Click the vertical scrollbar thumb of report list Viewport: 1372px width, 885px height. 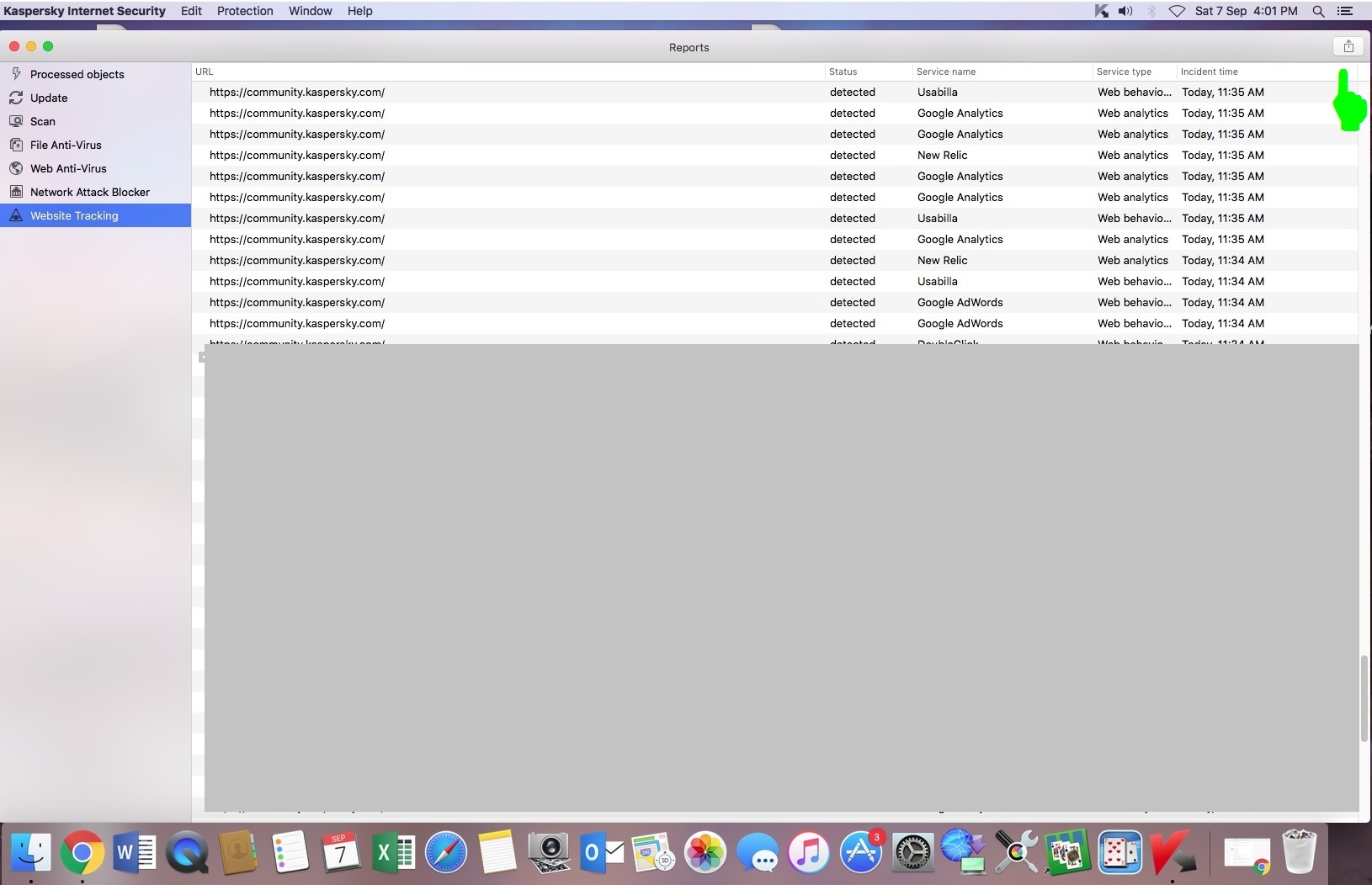tap(1364, 698)
